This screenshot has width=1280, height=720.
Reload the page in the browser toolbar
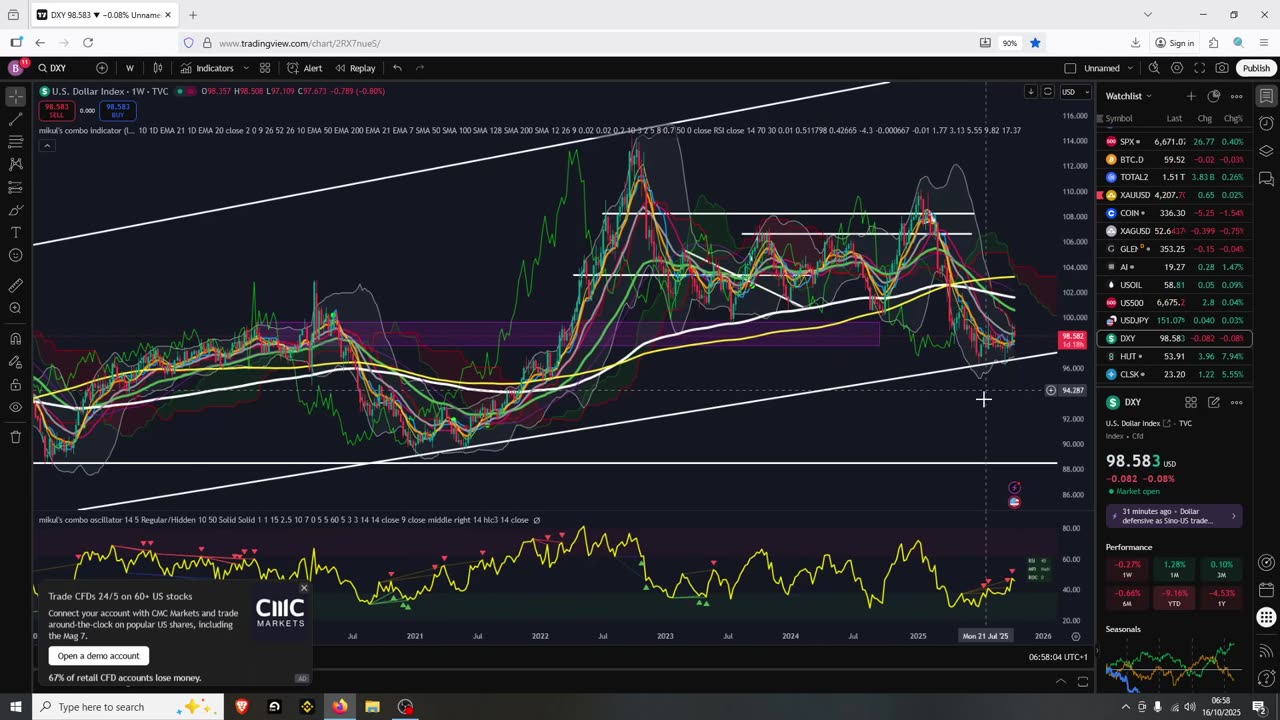click(x=88, y=43)
